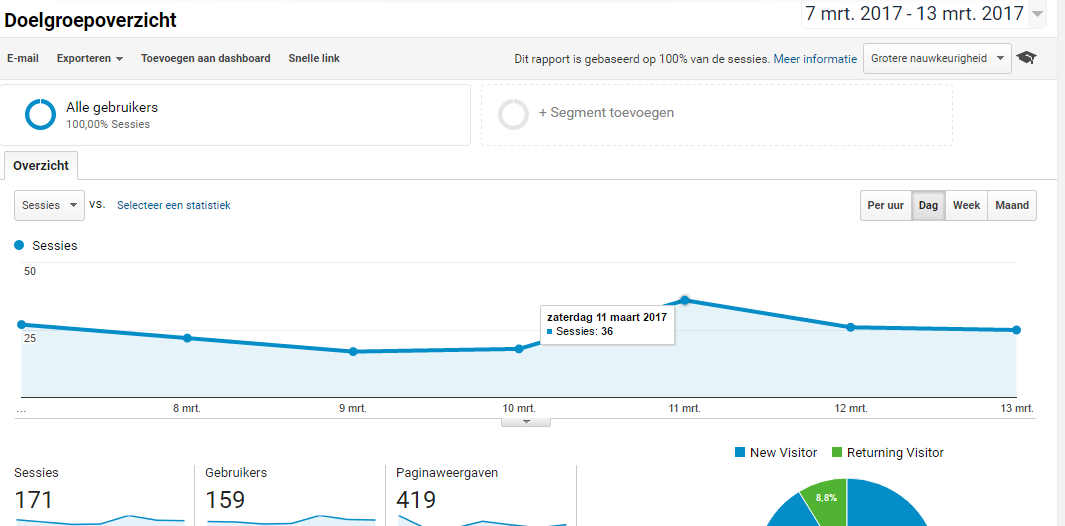Click the 10 mrt. data point on chart
The image size is (1065, 526).
coord(519,349)
